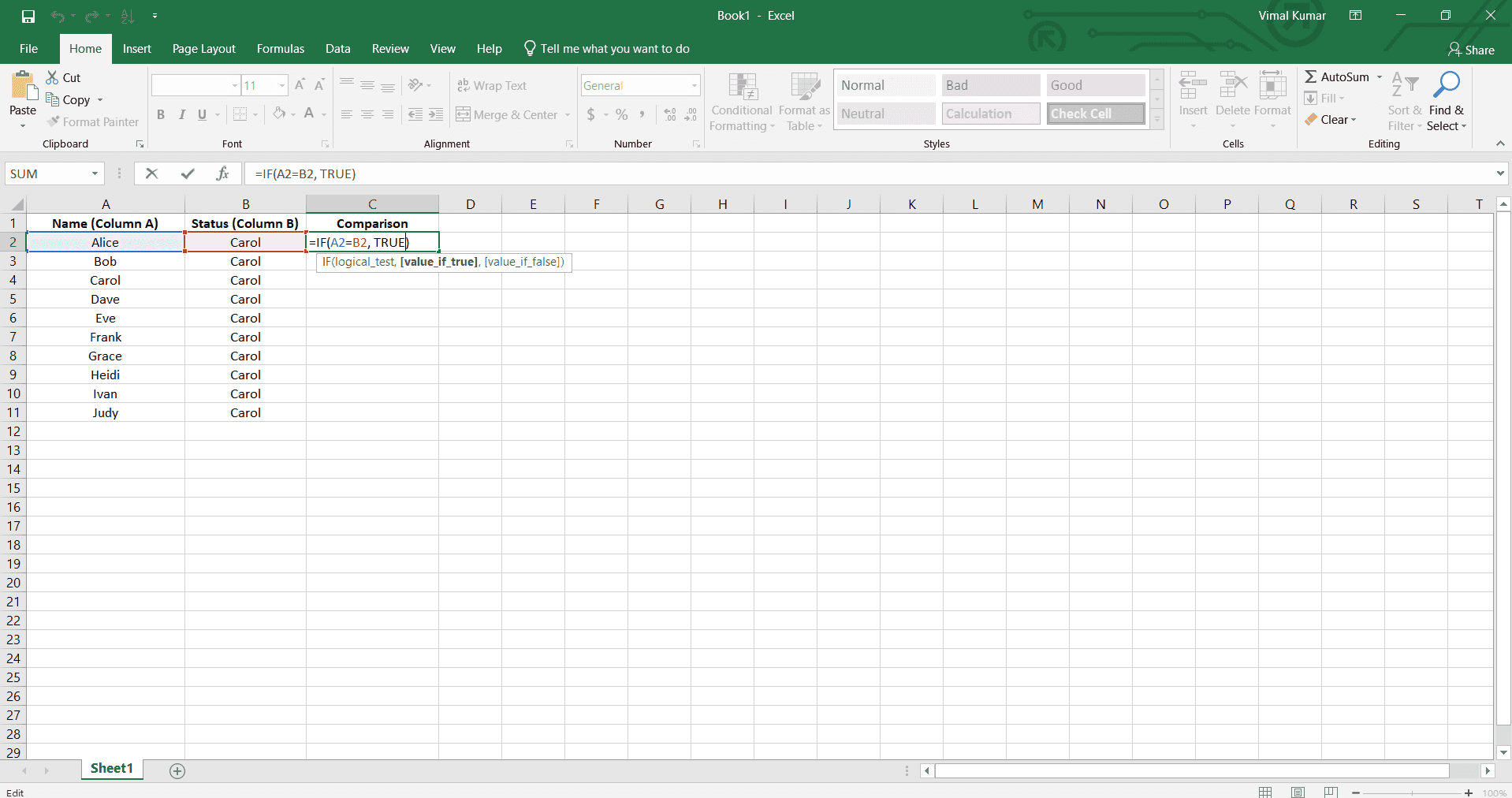This screenshot has width=1512, height=798.
Task: Confirm formula with the Enter checkmark
Action: pyautogui.click(x=188, y=173)
